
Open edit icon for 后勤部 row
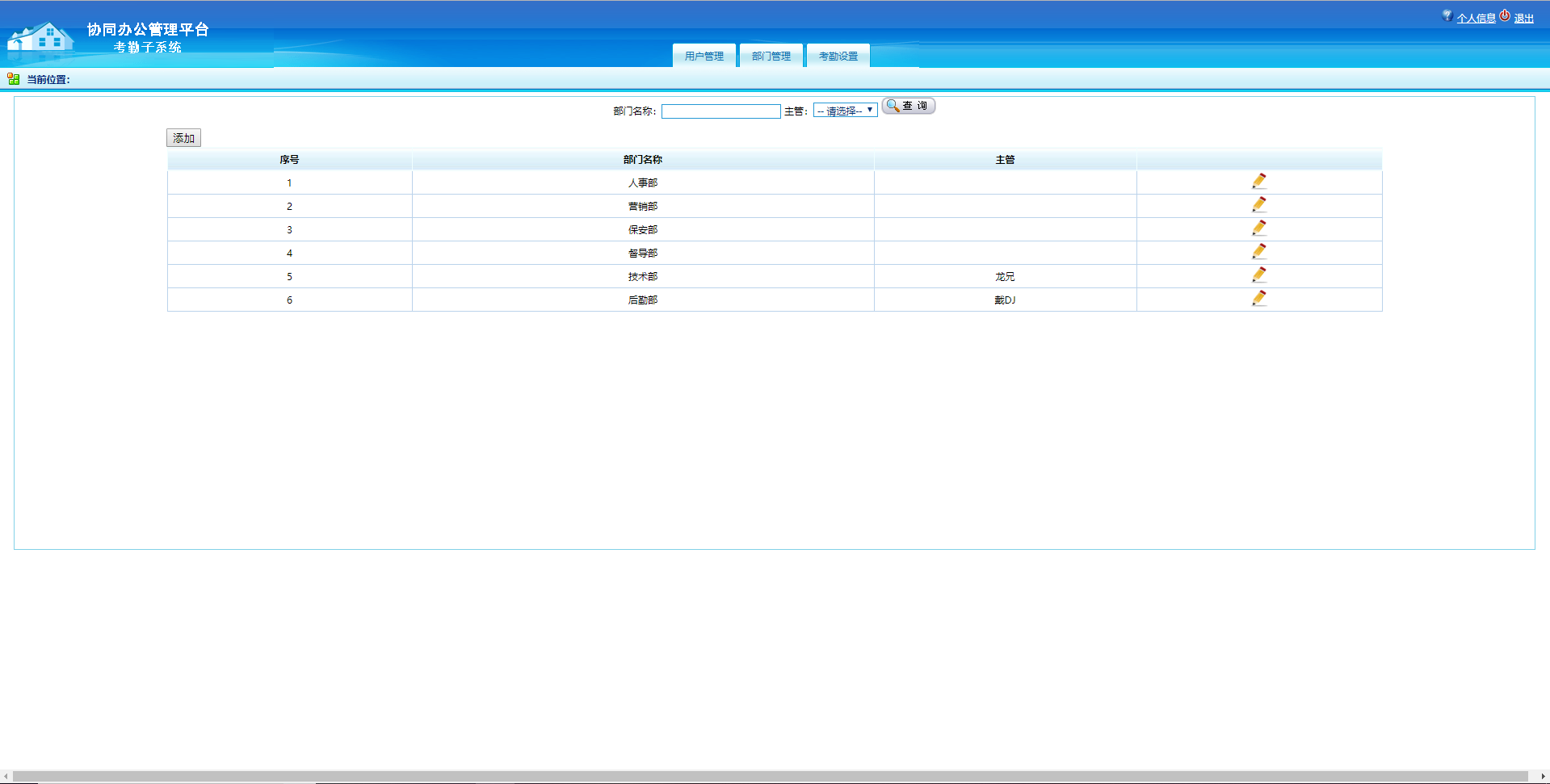click(x=1258, y=299)
